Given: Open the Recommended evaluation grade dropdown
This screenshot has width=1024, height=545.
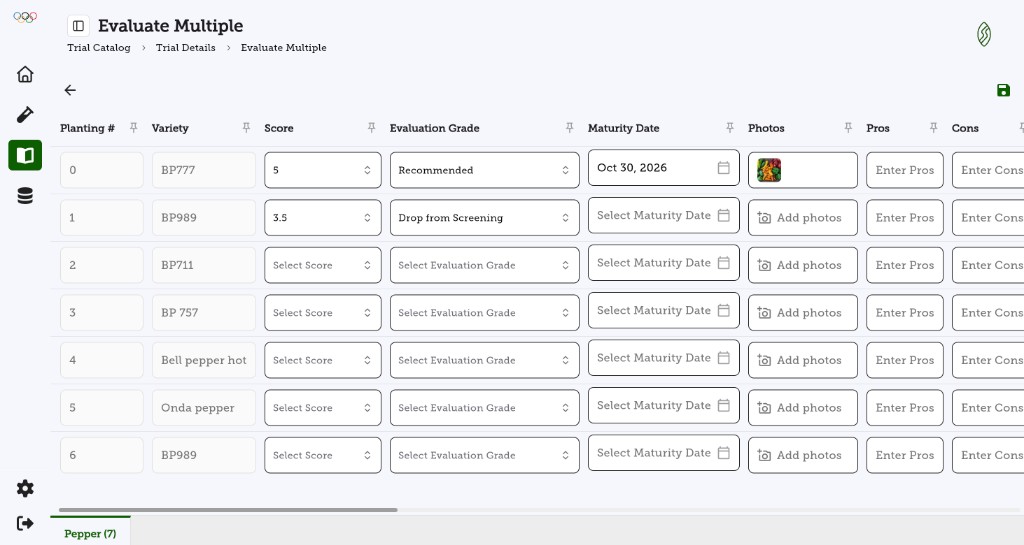Looking at the screenshot, I should coord(485,170).
